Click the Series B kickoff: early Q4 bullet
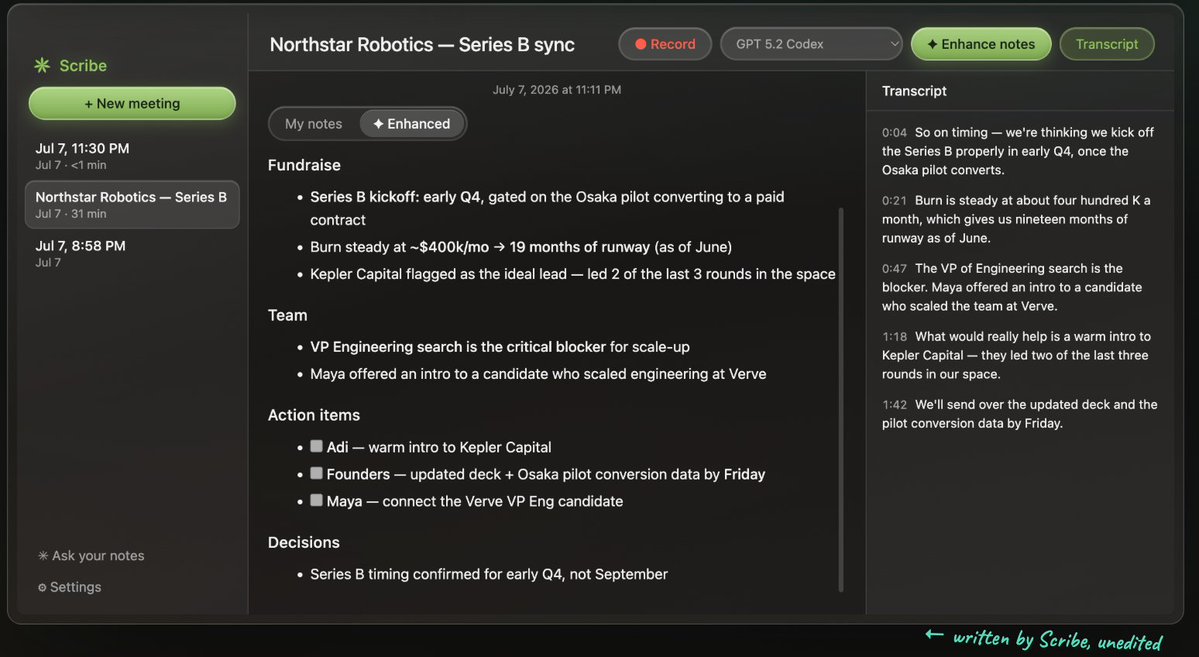This screenshot has height=657, width=1199. tap(547, 208)
